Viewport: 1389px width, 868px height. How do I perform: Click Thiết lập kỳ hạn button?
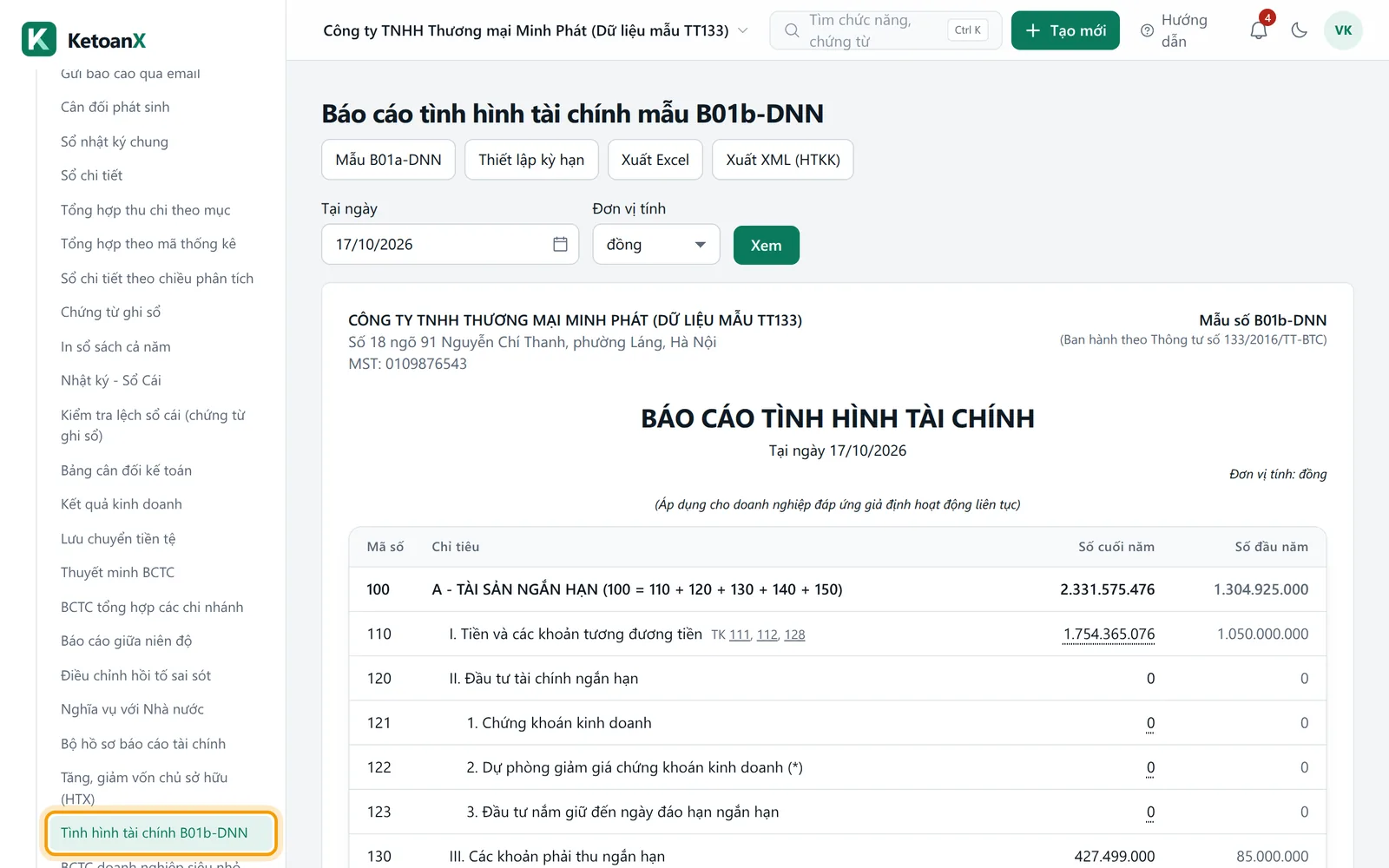pos(531,160)
